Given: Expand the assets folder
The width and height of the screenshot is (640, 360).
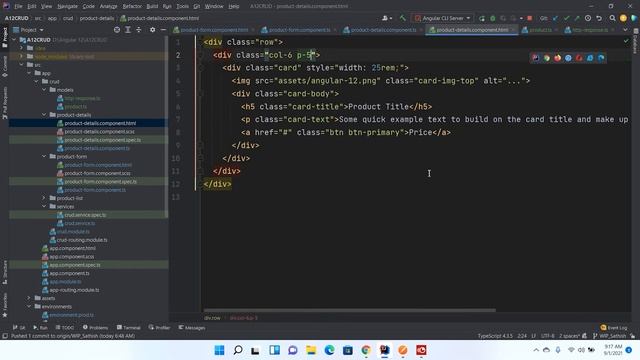Looking at the screenshot, I should (x=29, y=298).
